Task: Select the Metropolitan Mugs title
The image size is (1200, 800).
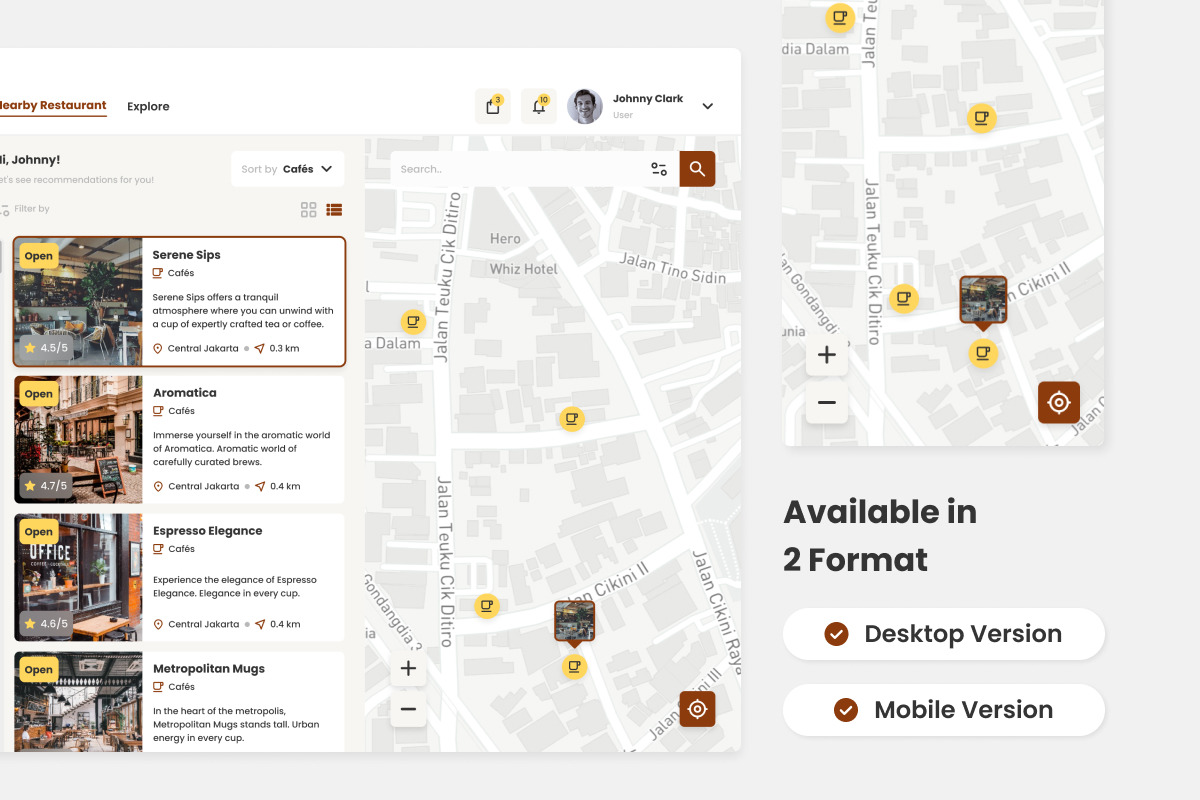Action: (x=208, y=669)
